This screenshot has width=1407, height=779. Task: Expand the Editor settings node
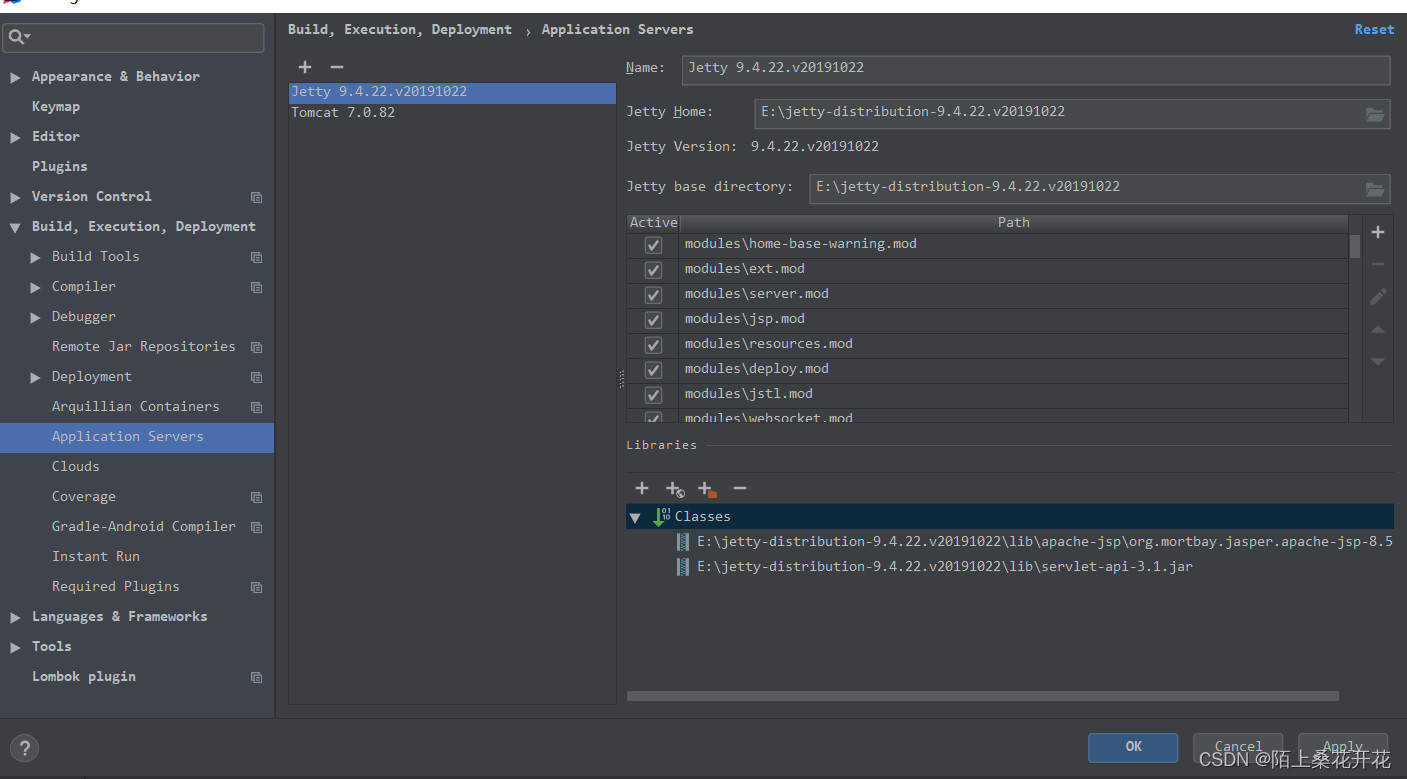coord(15,137)
